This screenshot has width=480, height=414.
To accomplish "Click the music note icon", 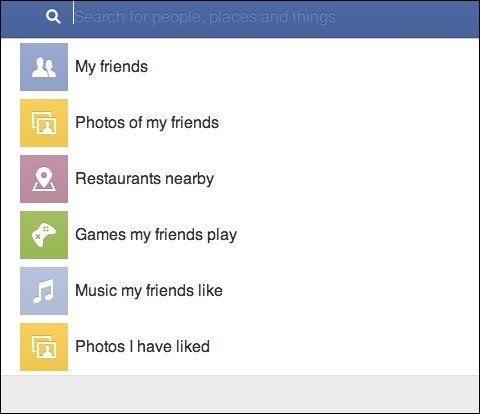I will 44,291.
